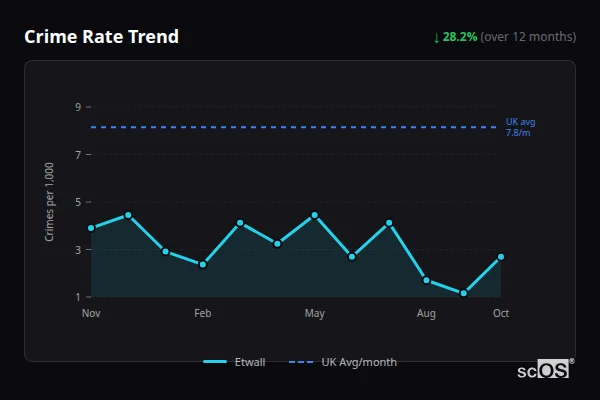The width and height of the screenshot is (600, 400).
Task: Click the y-axis value 9
Action: [x=78, y=107]
